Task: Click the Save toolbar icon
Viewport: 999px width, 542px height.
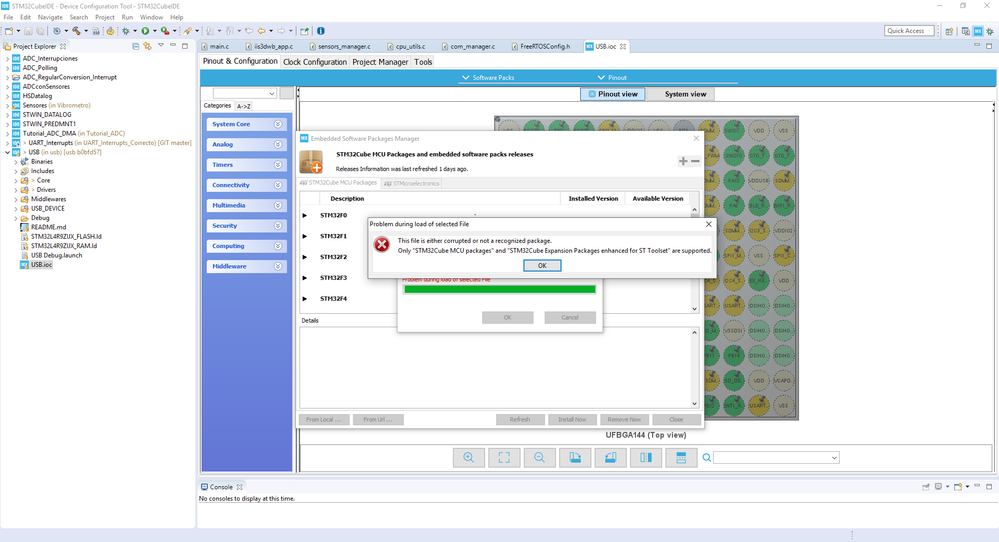Action: pyautogui.click(x=28, y=31)
